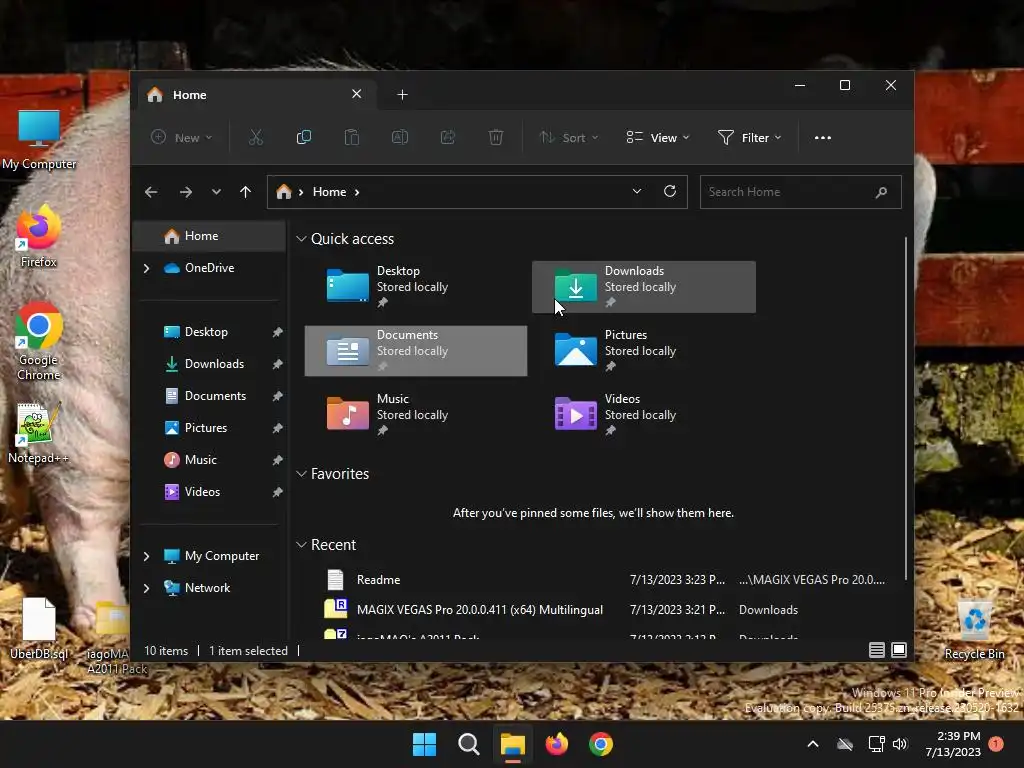The image size is (1024, 768).
Task: Expand My Computer in navigation pane
Action: [146, 556]
